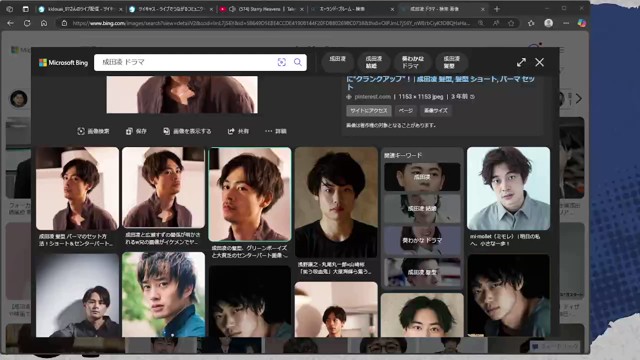Save the image with 保存
Screen dimensions: 640x360
(136, 131)
